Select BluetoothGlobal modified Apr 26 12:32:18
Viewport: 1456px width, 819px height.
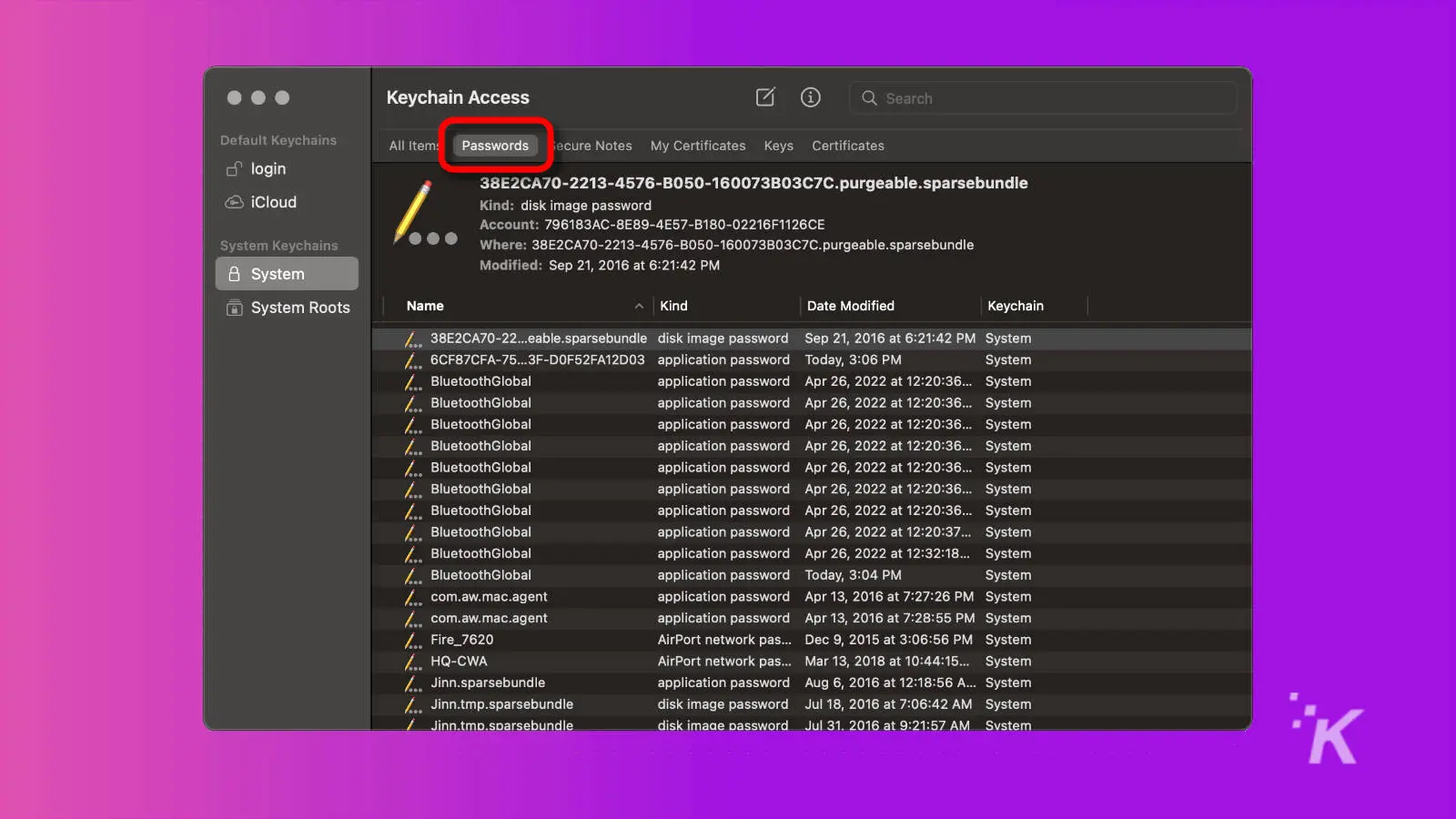coord(812,554)
